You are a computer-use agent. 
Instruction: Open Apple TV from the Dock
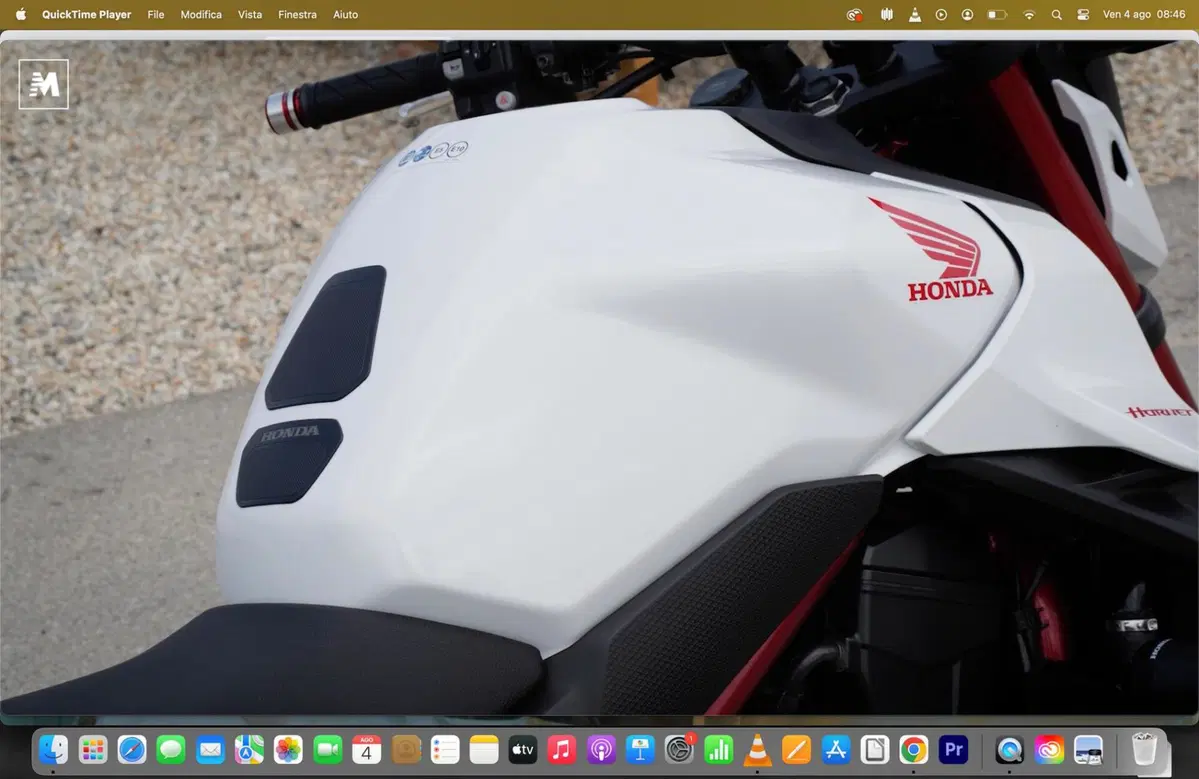point(523,750)
